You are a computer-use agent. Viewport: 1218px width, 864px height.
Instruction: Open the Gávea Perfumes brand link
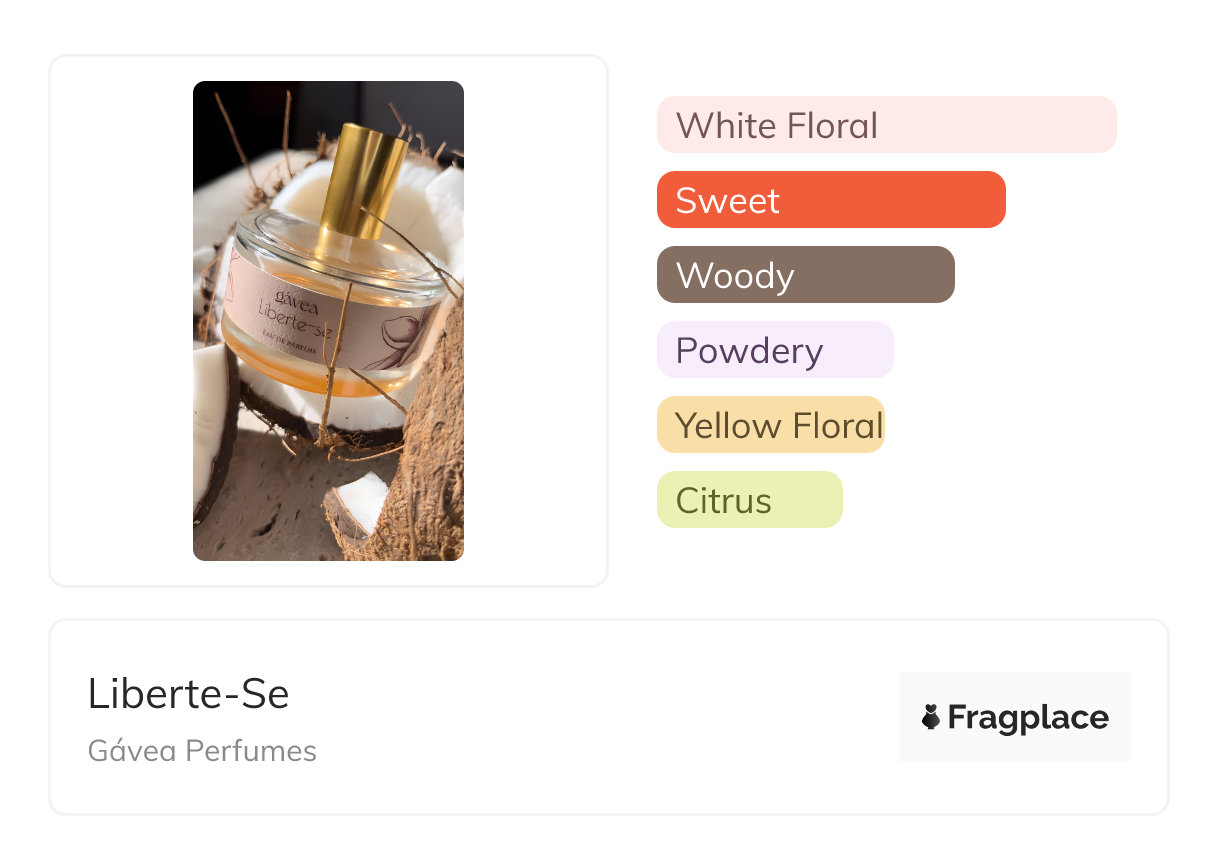tap(202, 751)
